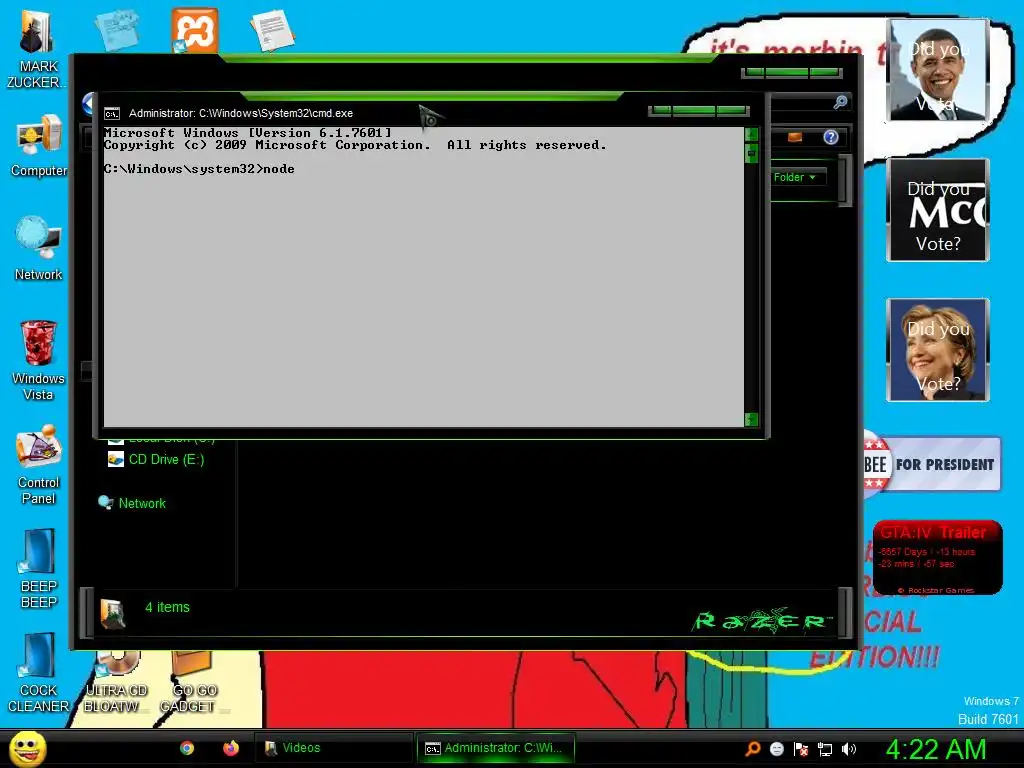Open the ULTRA CD BLOATW desktop icon
Viewport: 1024px width, 768px height.
(116, 682)
